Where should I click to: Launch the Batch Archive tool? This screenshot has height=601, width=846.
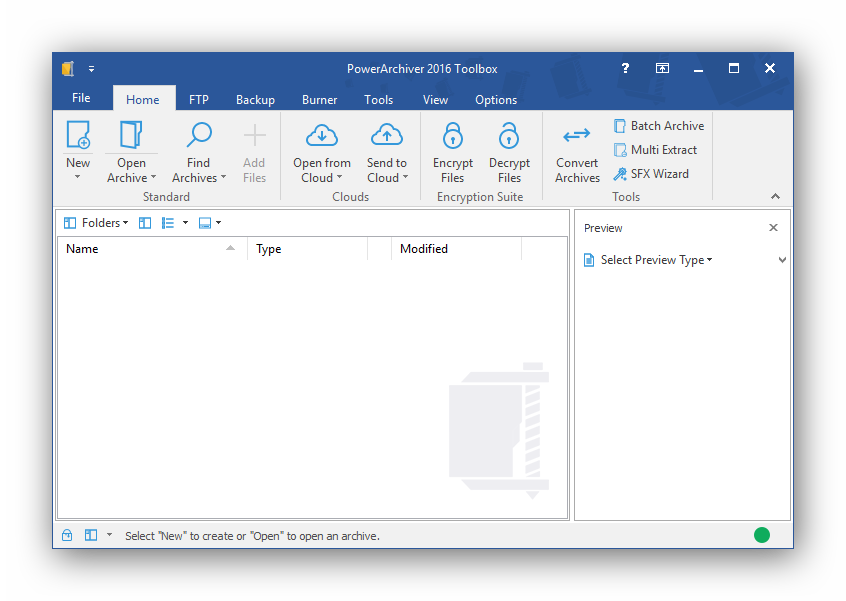coord(659,126)
